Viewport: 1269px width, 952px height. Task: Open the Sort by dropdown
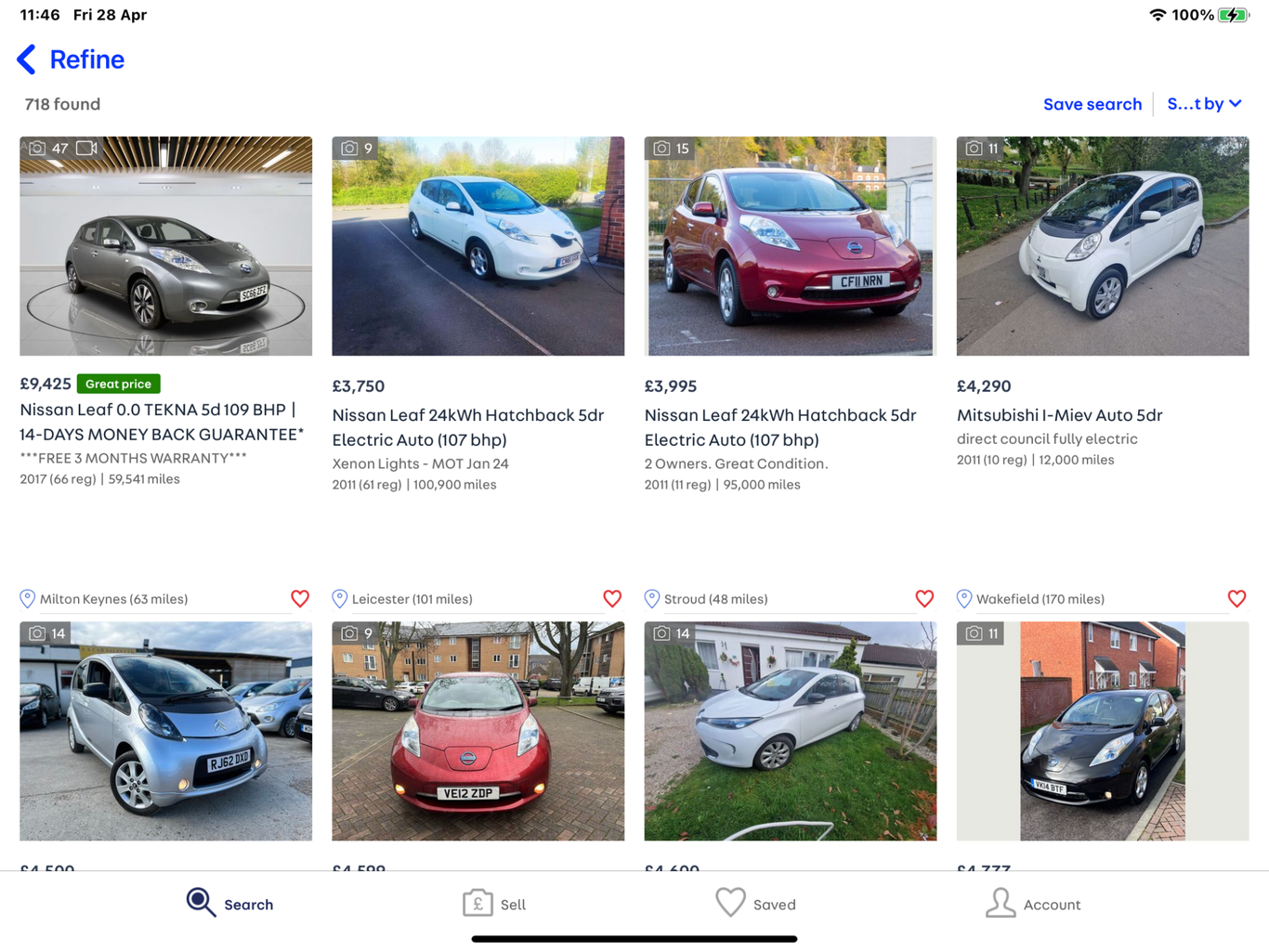pos(1204,104)
